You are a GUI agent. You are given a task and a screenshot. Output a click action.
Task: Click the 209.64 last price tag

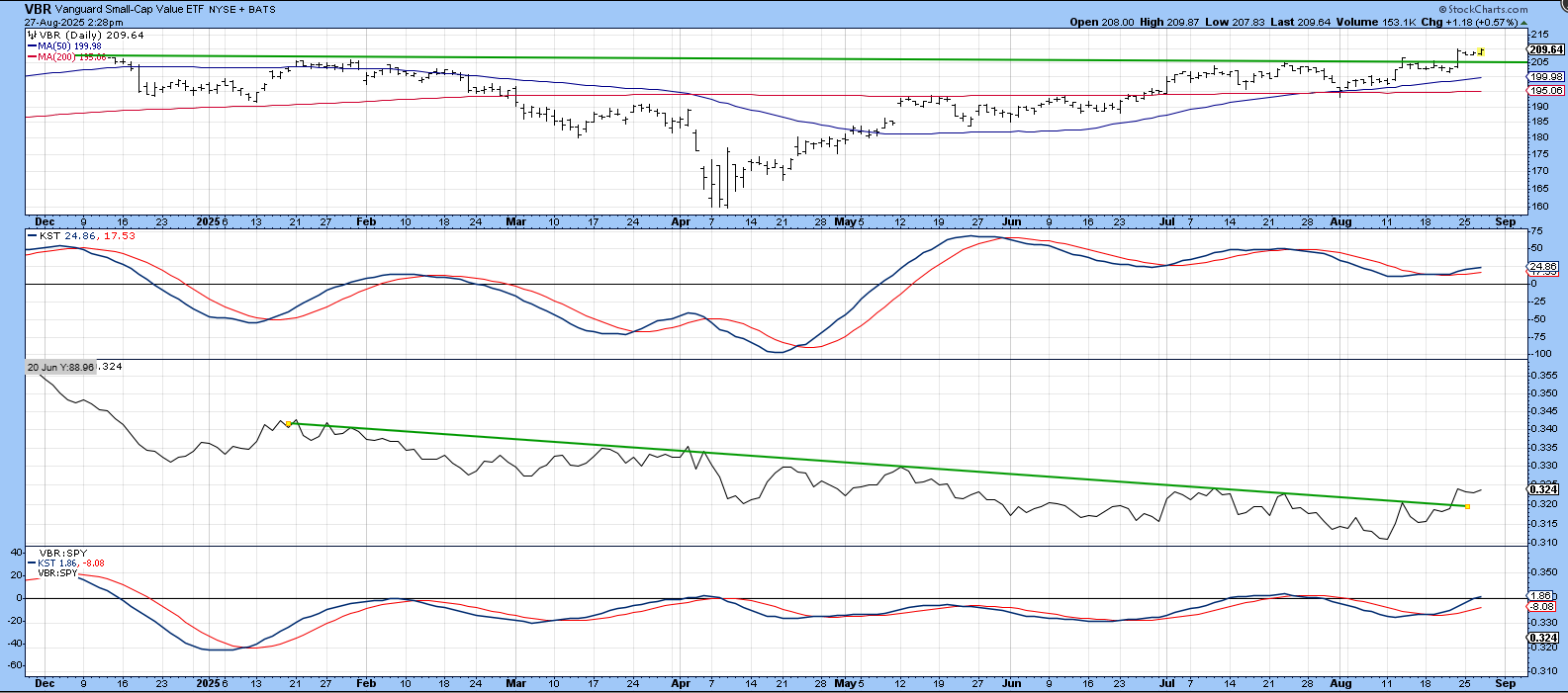[x=1546, y=49]
